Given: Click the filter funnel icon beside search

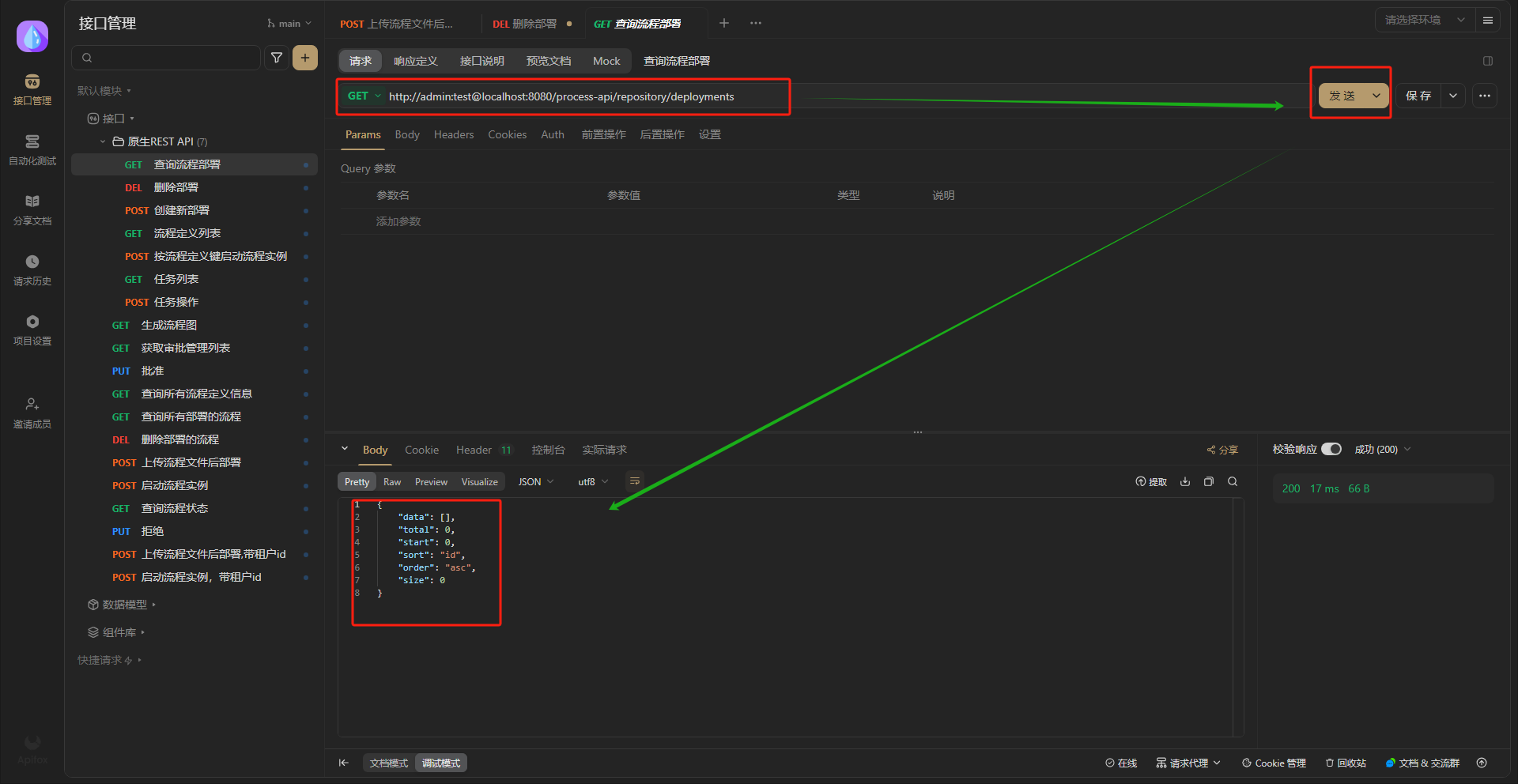Looking at the screenshot, I should (277, 58).
